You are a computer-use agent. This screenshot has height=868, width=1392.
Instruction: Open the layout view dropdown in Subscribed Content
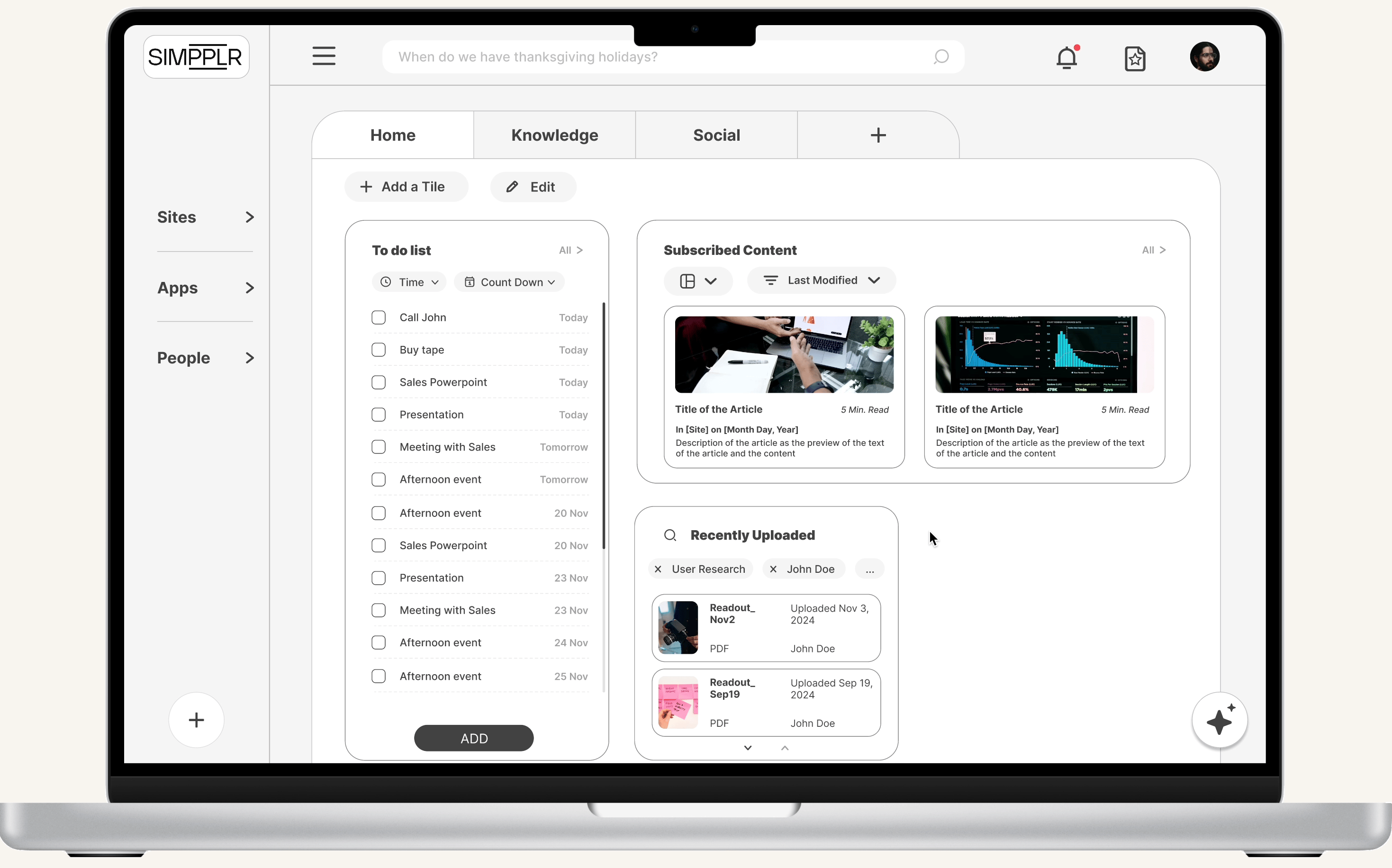[698, 280]
